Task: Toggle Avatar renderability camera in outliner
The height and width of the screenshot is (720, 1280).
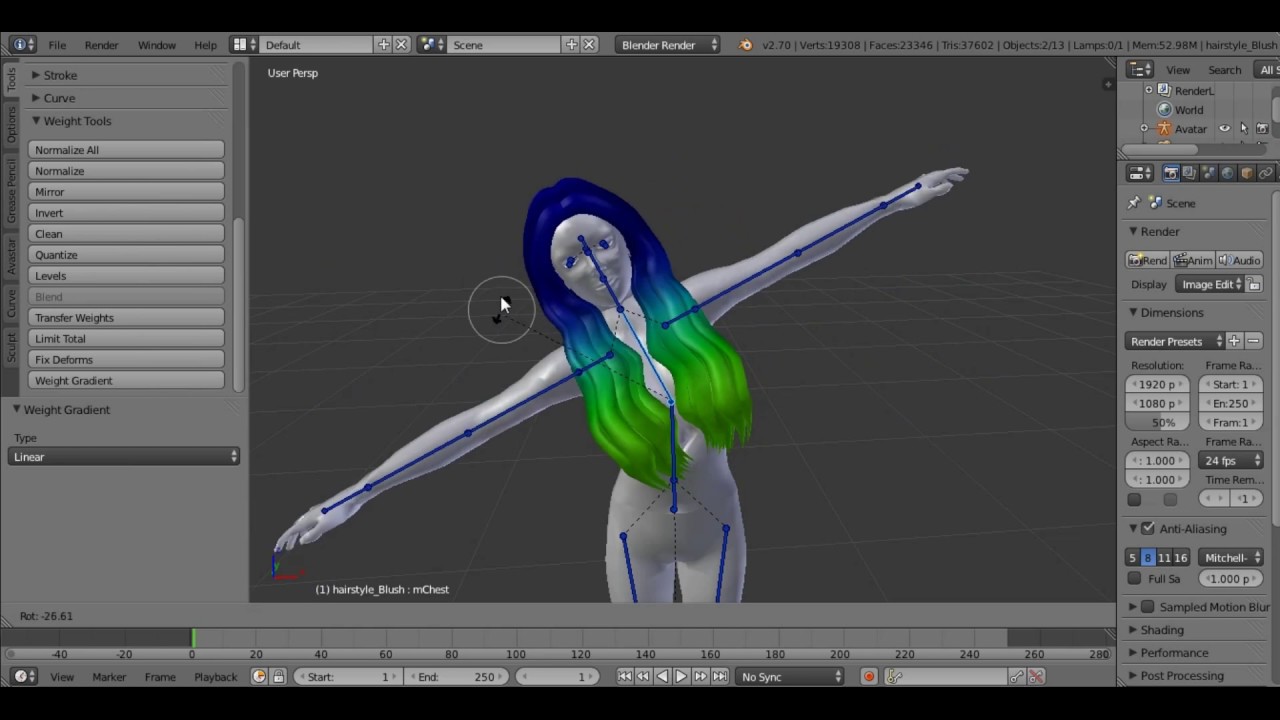Action: click(x=1262, y=129)
